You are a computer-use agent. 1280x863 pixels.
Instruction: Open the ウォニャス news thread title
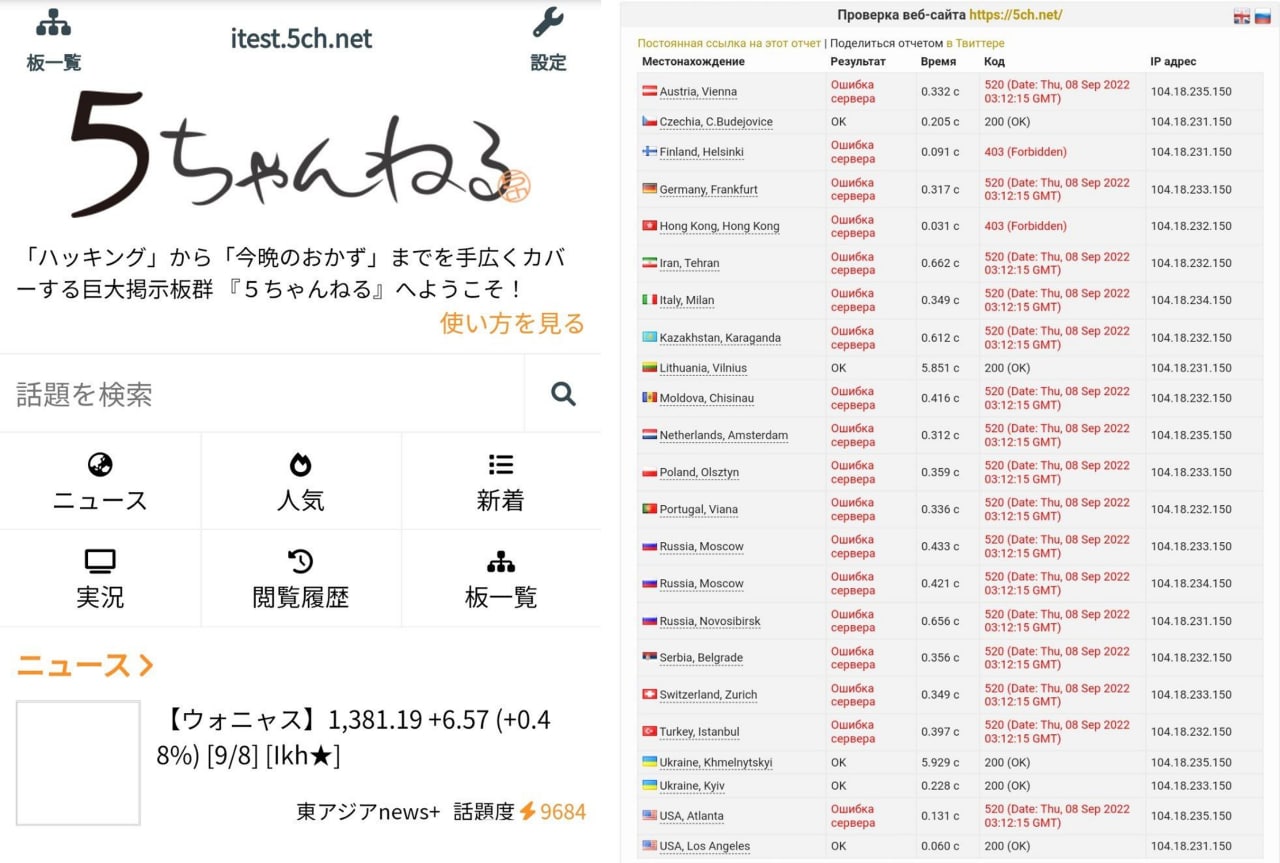[354, 736]
